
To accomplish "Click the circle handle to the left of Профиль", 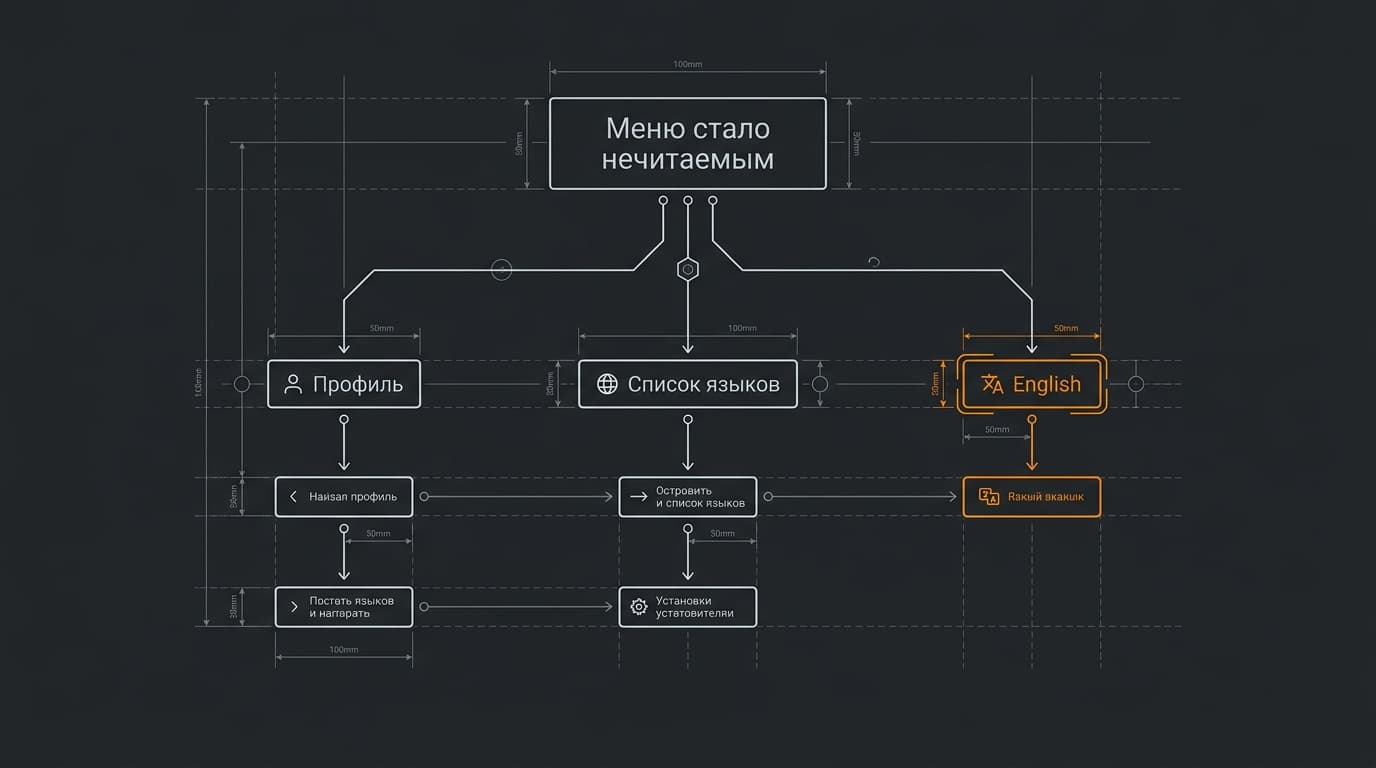I will [x=242, y=384].
